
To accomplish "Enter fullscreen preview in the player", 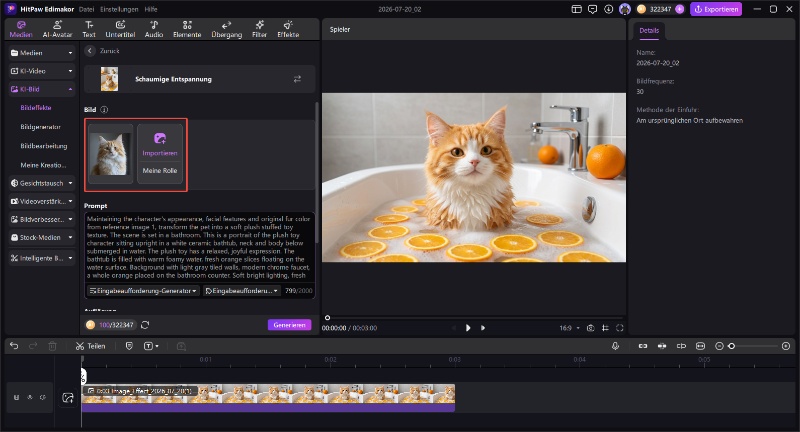I will pyautogui.click(x=620, y=328).
